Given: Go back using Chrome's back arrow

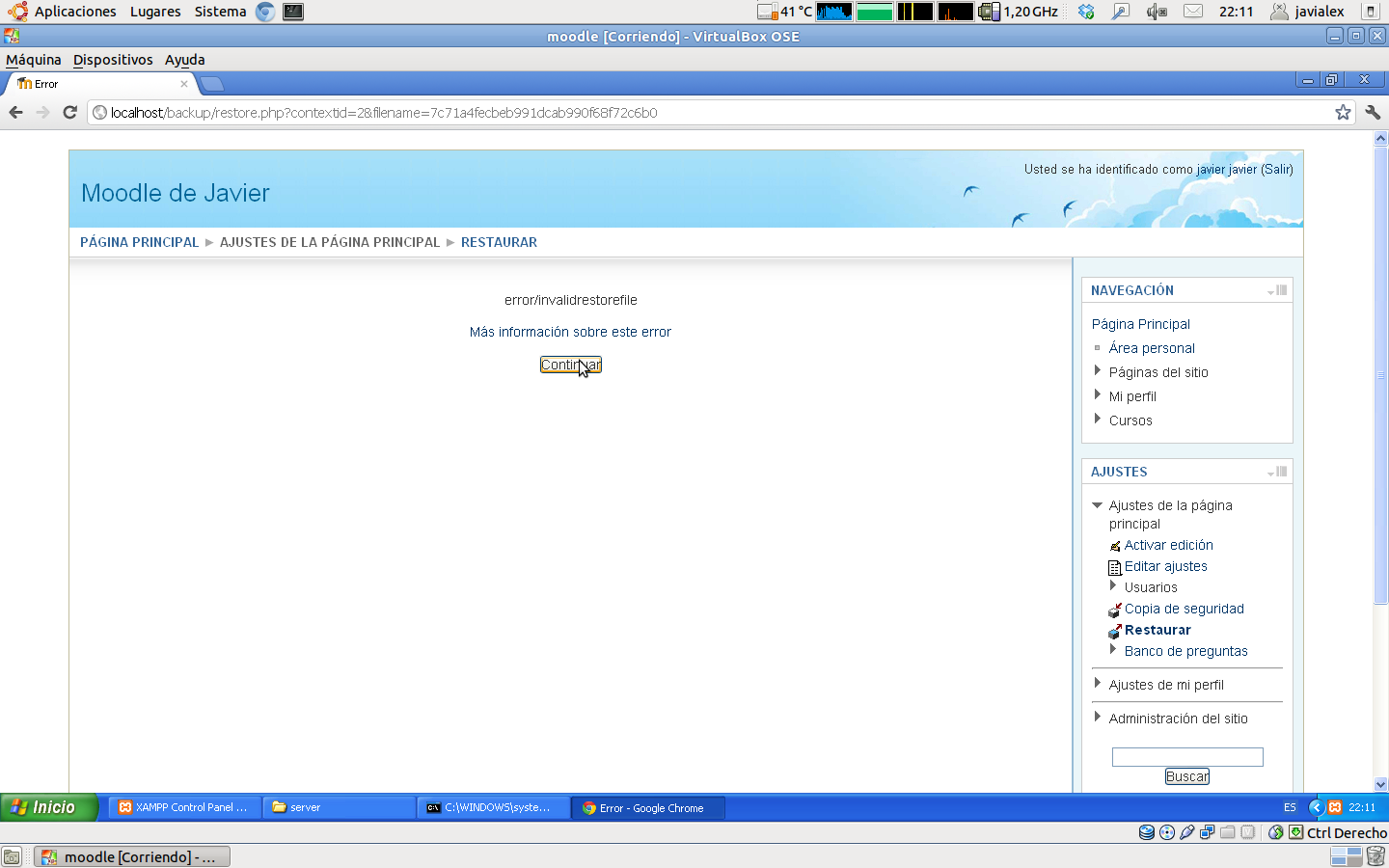Looking at the screenshot, I should pyautogui.click(x=15, y=113).
